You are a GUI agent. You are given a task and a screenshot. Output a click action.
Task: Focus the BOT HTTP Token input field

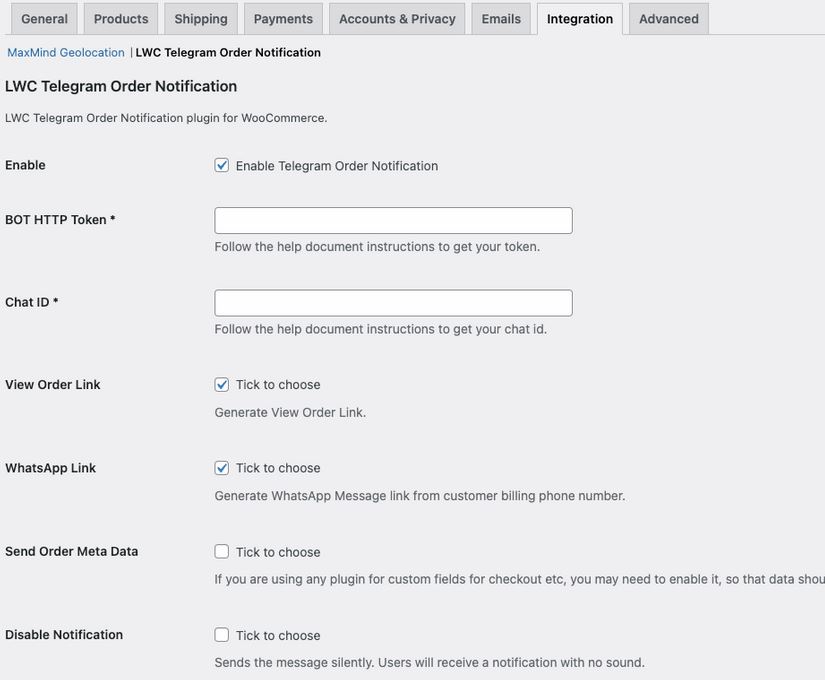tap(393, 221)
